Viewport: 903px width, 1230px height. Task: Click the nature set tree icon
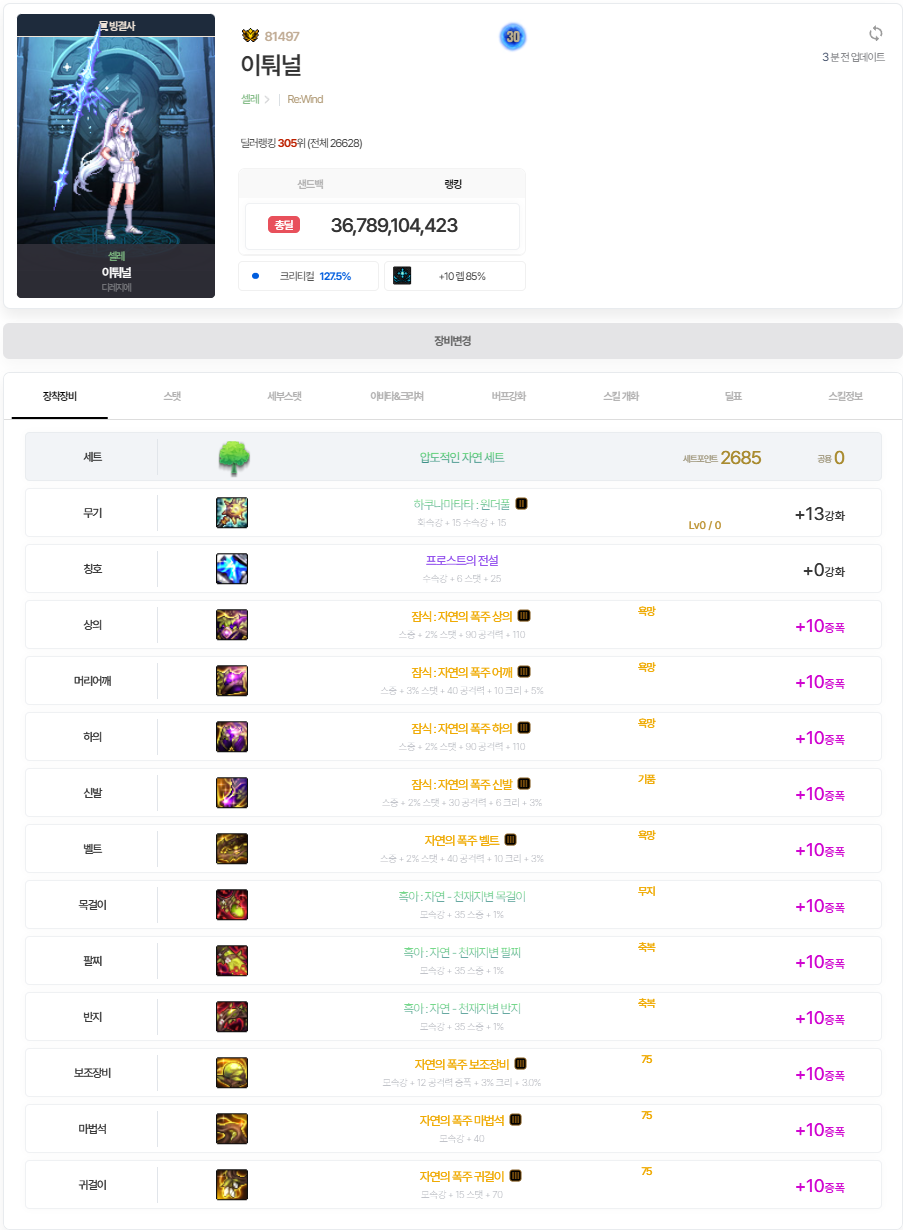(x=233, y=458)
